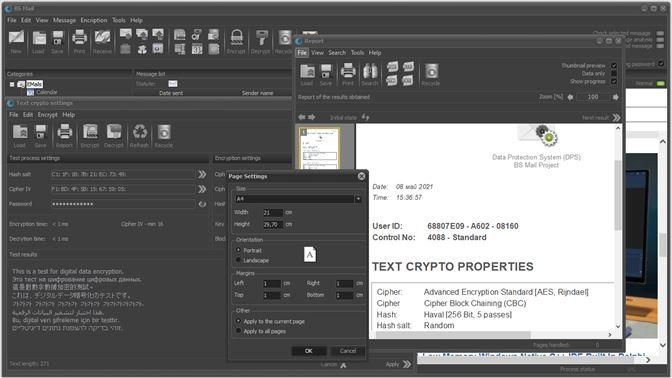
Task: Click the Recycle bin icon in Text crypto settings
Action: tap(164, 132)
